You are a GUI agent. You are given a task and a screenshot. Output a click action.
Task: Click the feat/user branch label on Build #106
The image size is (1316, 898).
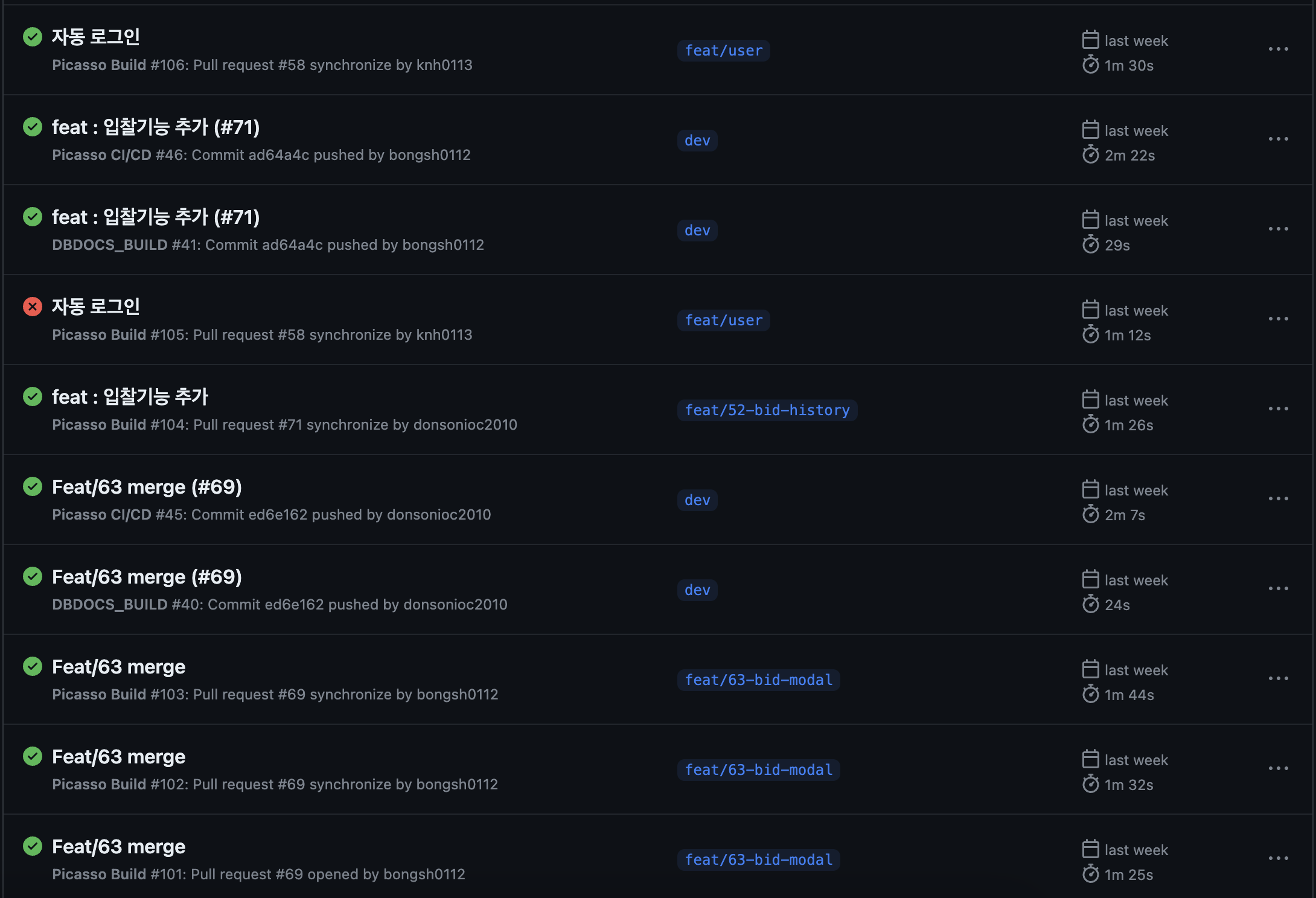click(723, 51)
